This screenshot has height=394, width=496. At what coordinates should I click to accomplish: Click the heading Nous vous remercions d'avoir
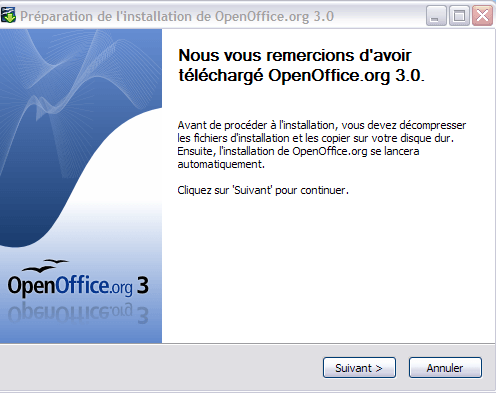(295, 55)
